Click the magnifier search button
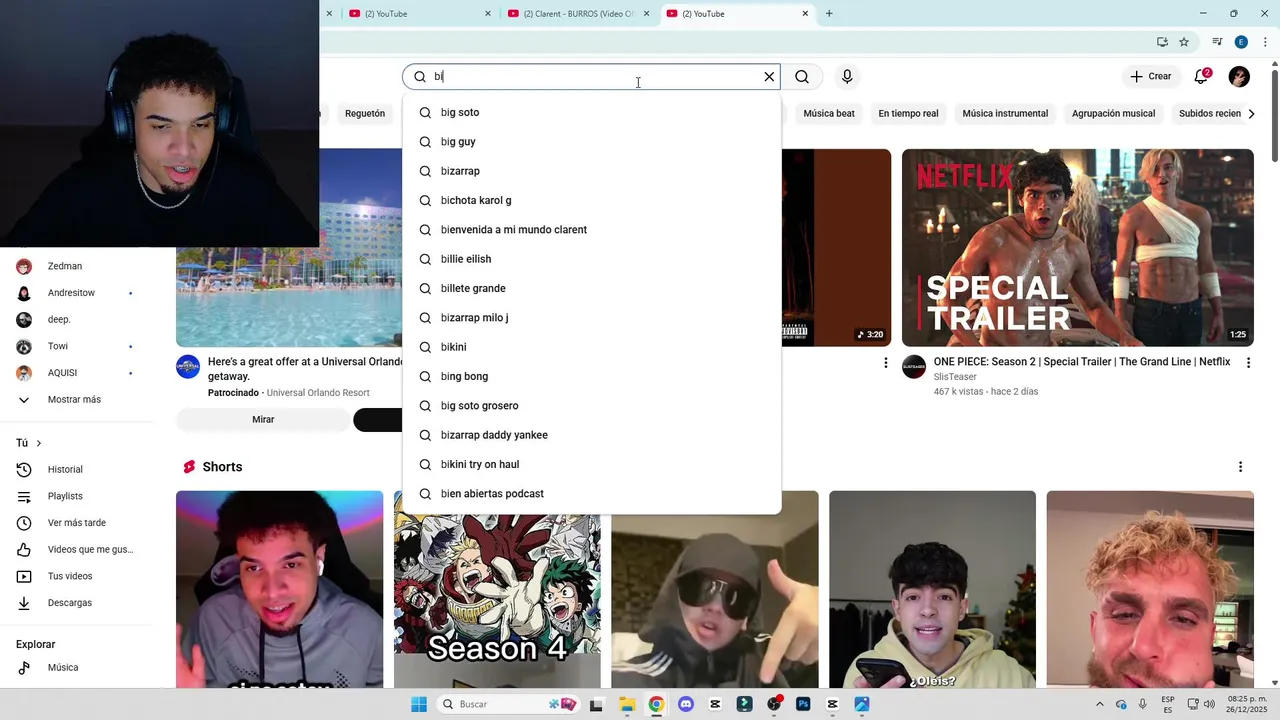This screenshot has height=720, width=1280. 802,77
